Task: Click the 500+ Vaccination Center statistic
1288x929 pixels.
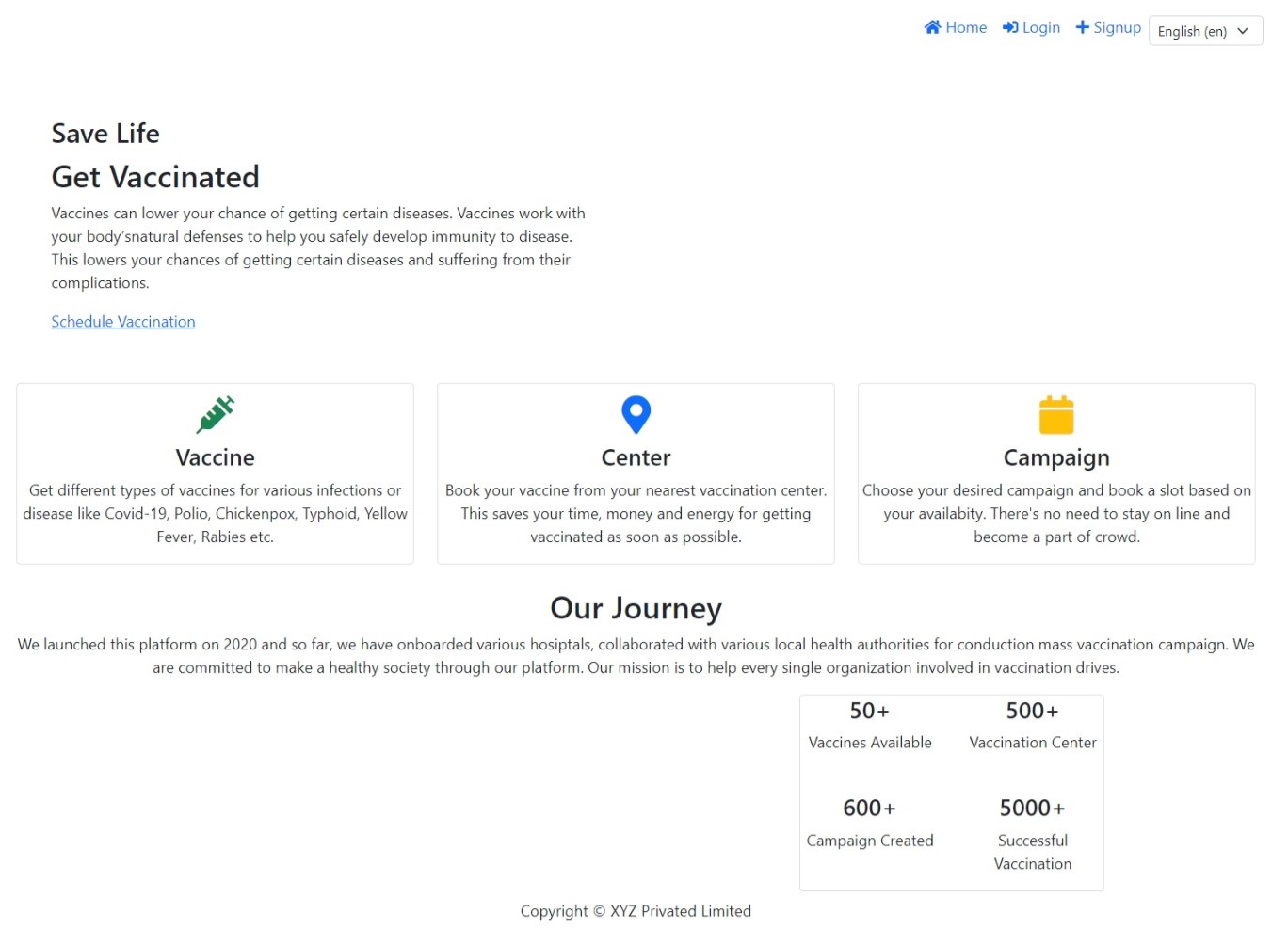Action: click(x=1032, y=726)
